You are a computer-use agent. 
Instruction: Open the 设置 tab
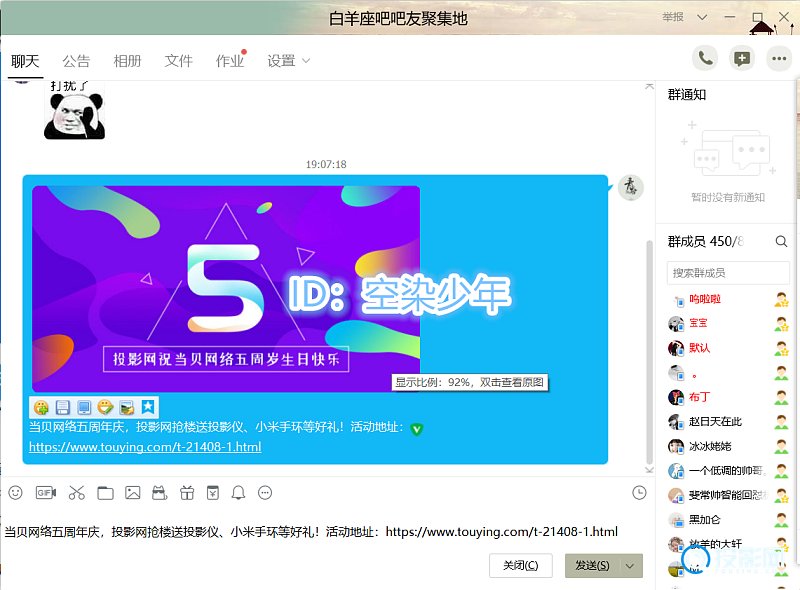[x=281, y=61]
